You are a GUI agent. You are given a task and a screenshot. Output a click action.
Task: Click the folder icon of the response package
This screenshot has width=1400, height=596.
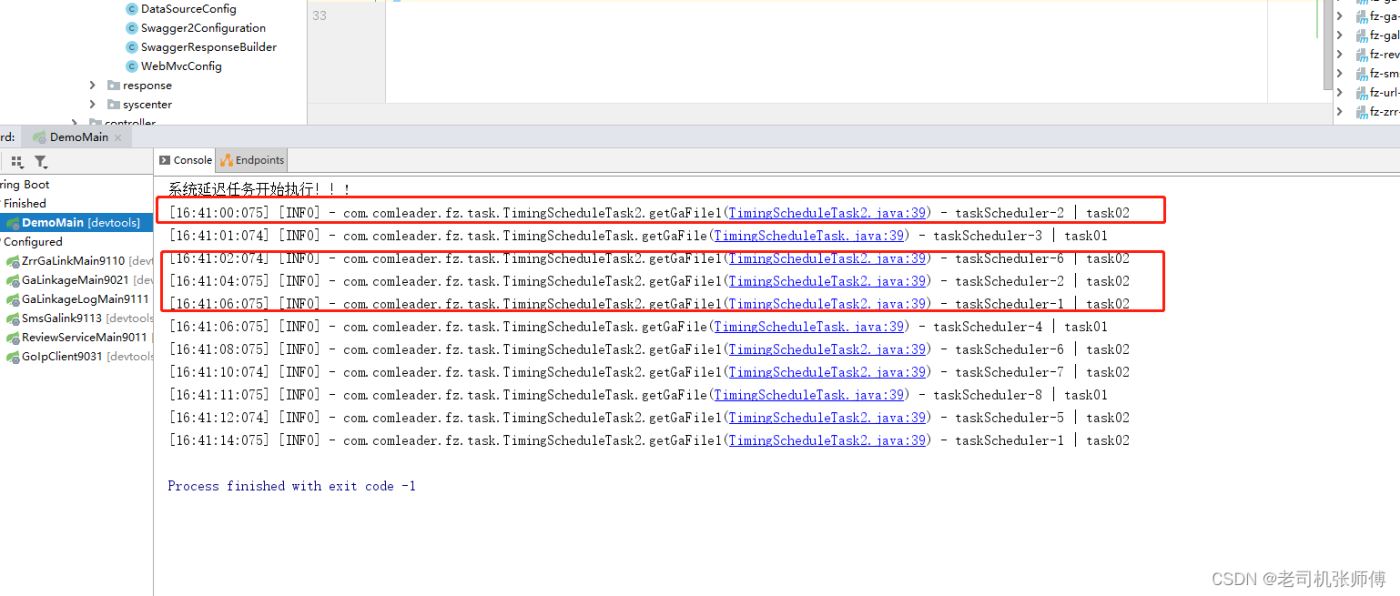(113, 86)
